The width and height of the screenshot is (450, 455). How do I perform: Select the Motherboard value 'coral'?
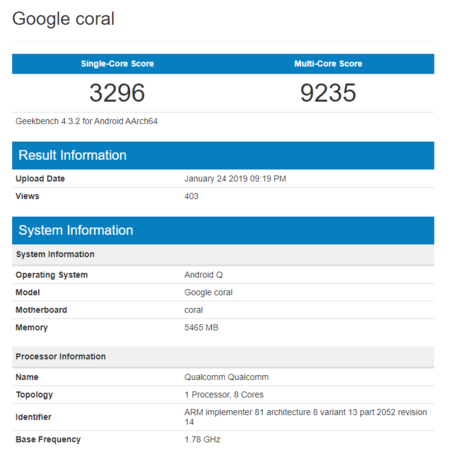(194, 310)
